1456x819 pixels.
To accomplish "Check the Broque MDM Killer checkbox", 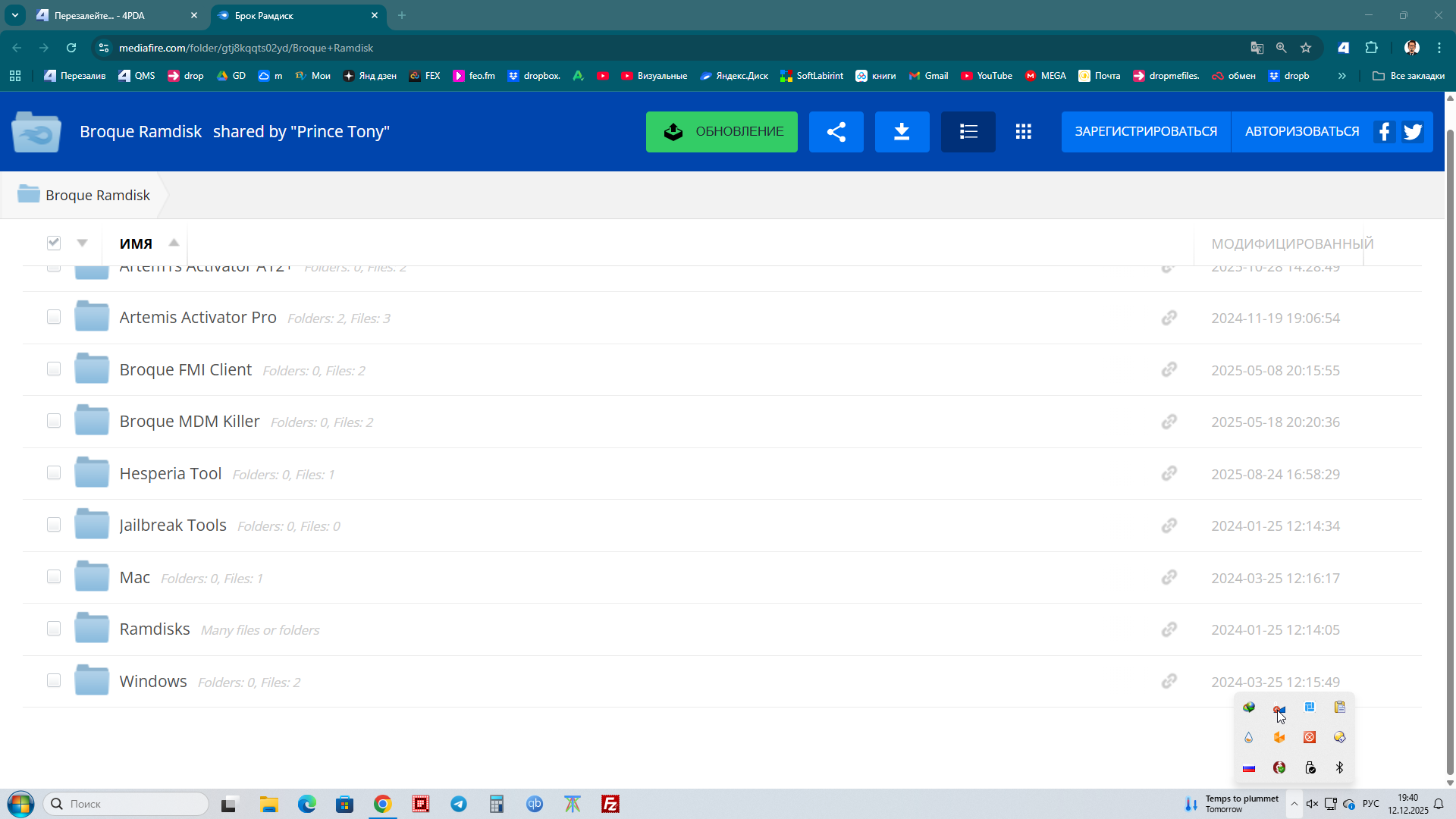I will pyautogui.click(x=54, y=421).
